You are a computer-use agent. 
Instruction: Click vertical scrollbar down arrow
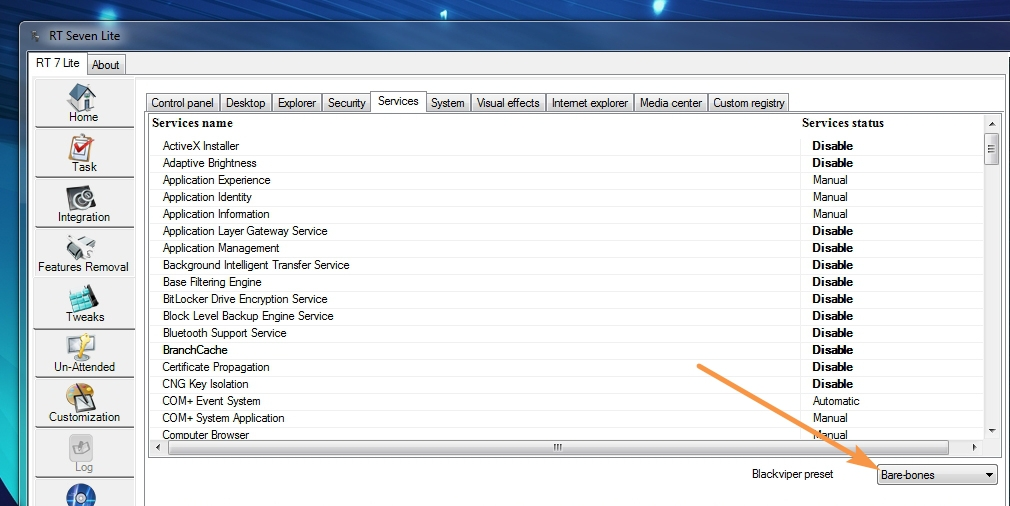point(991,431)
